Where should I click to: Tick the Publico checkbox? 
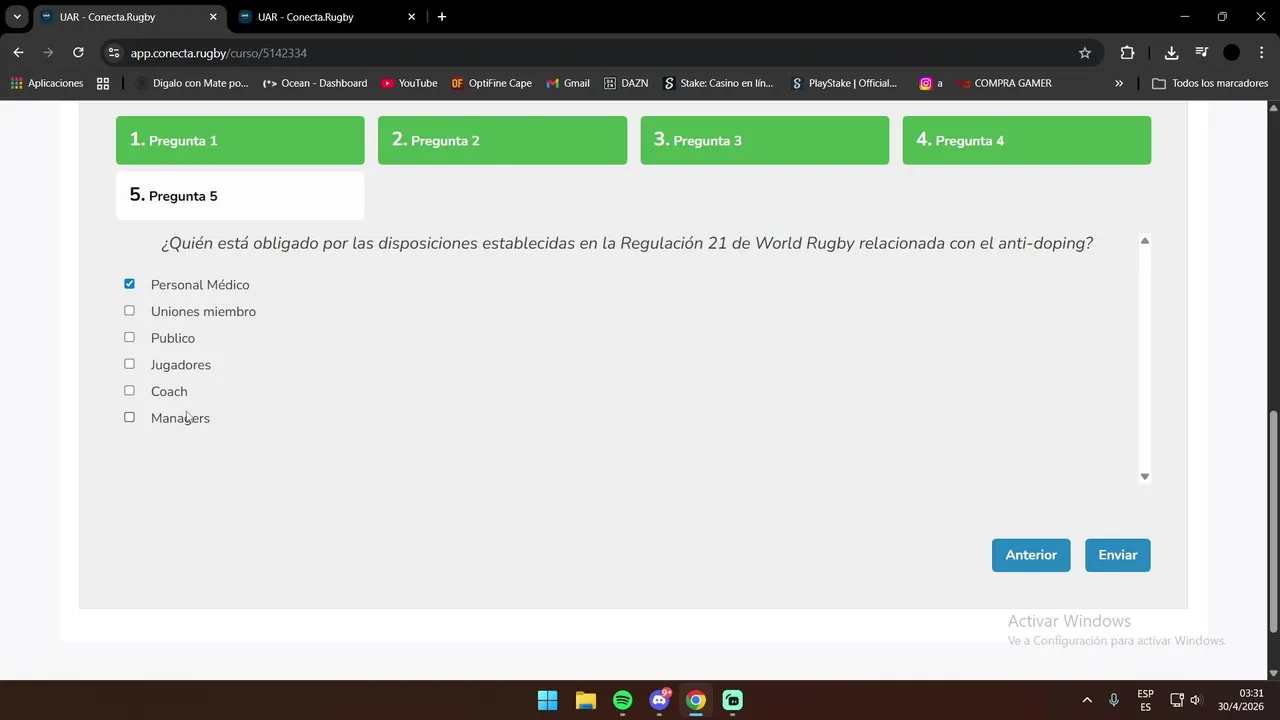tap(129, 338)
